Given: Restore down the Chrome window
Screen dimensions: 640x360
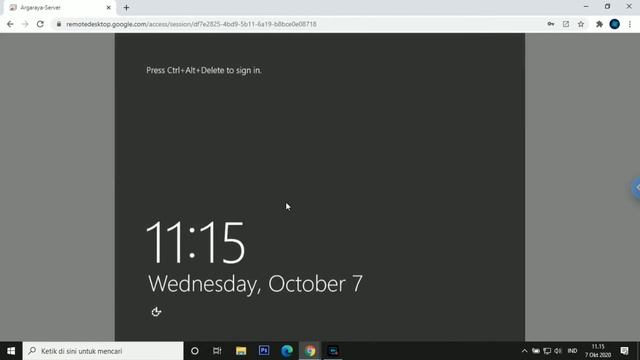Looking at the screenshot, I should click(607, 7).
